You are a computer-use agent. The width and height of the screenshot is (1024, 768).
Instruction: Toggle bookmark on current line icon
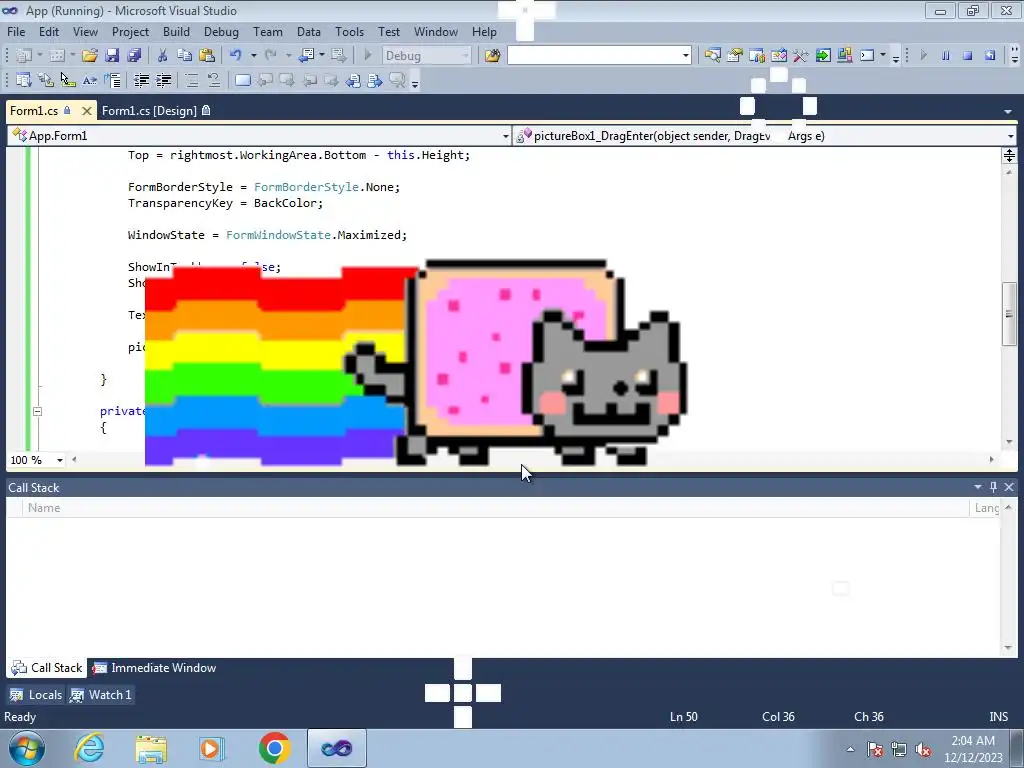[242, 80]
